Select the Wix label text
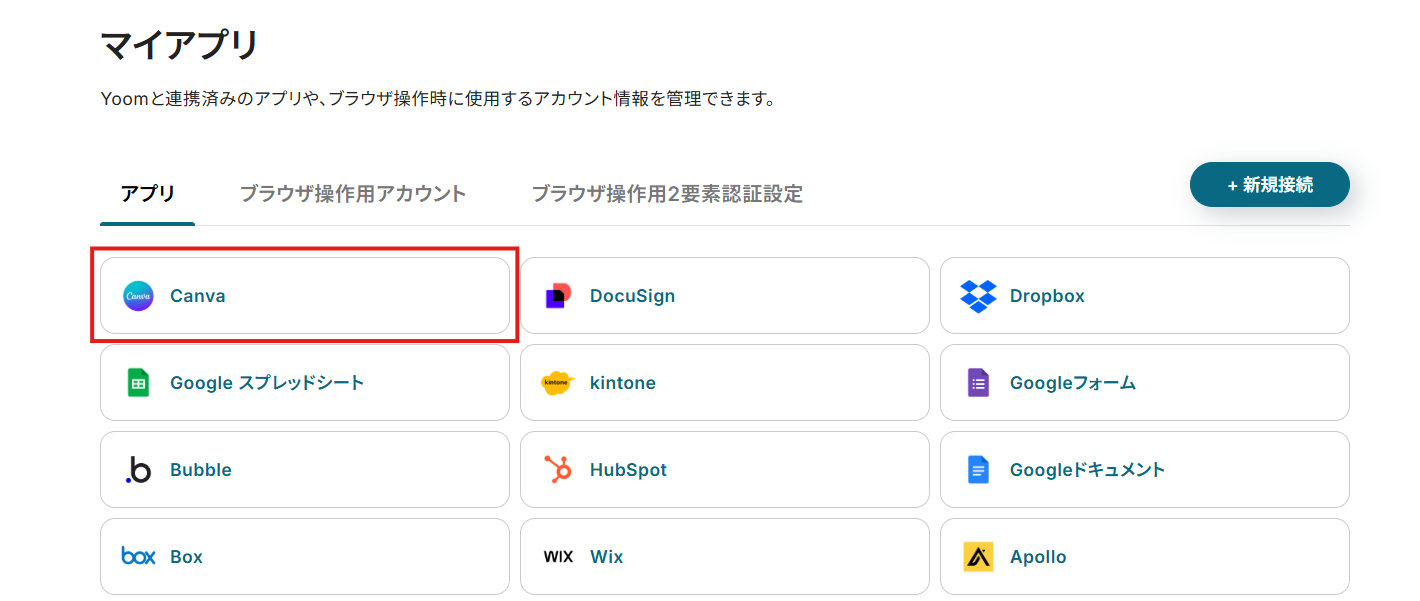1420x601 pixels. click(606, 557)
